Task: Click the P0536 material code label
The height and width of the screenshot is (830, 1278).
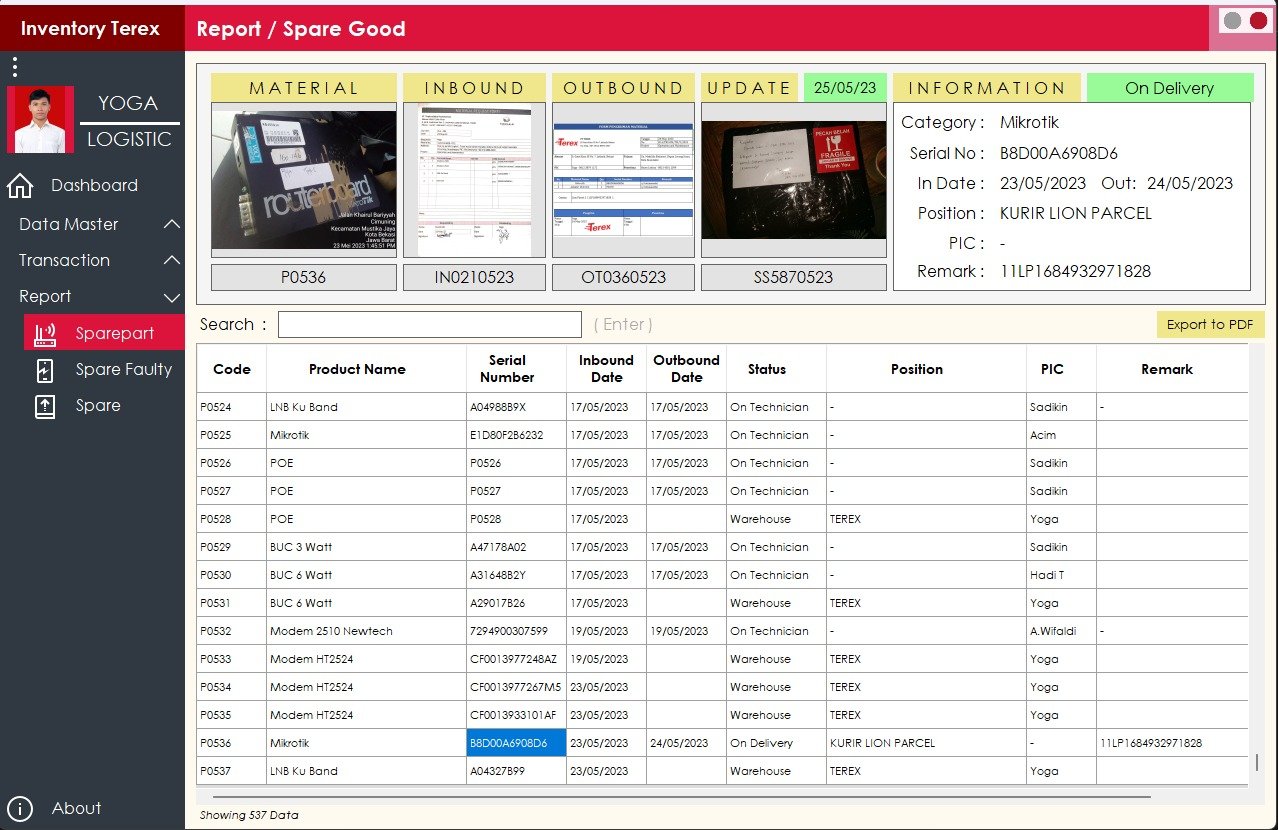Action: click(304, 277)
